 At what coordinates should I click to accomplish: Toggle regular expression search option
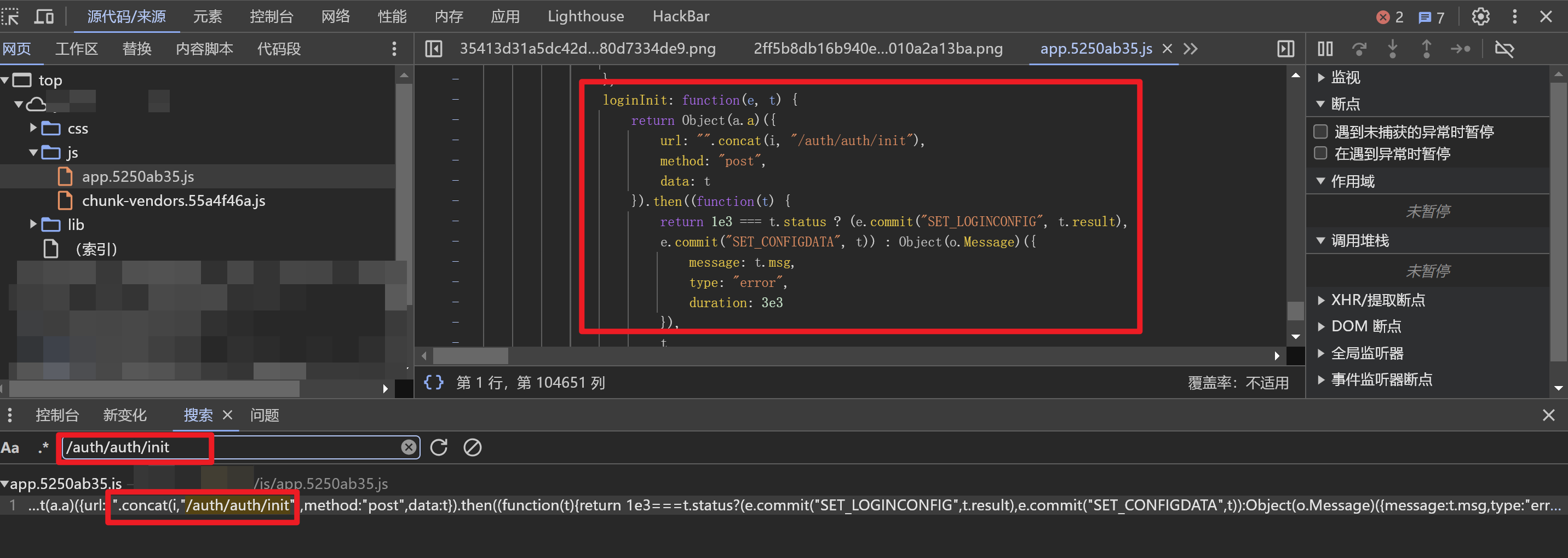click(43, 447)
